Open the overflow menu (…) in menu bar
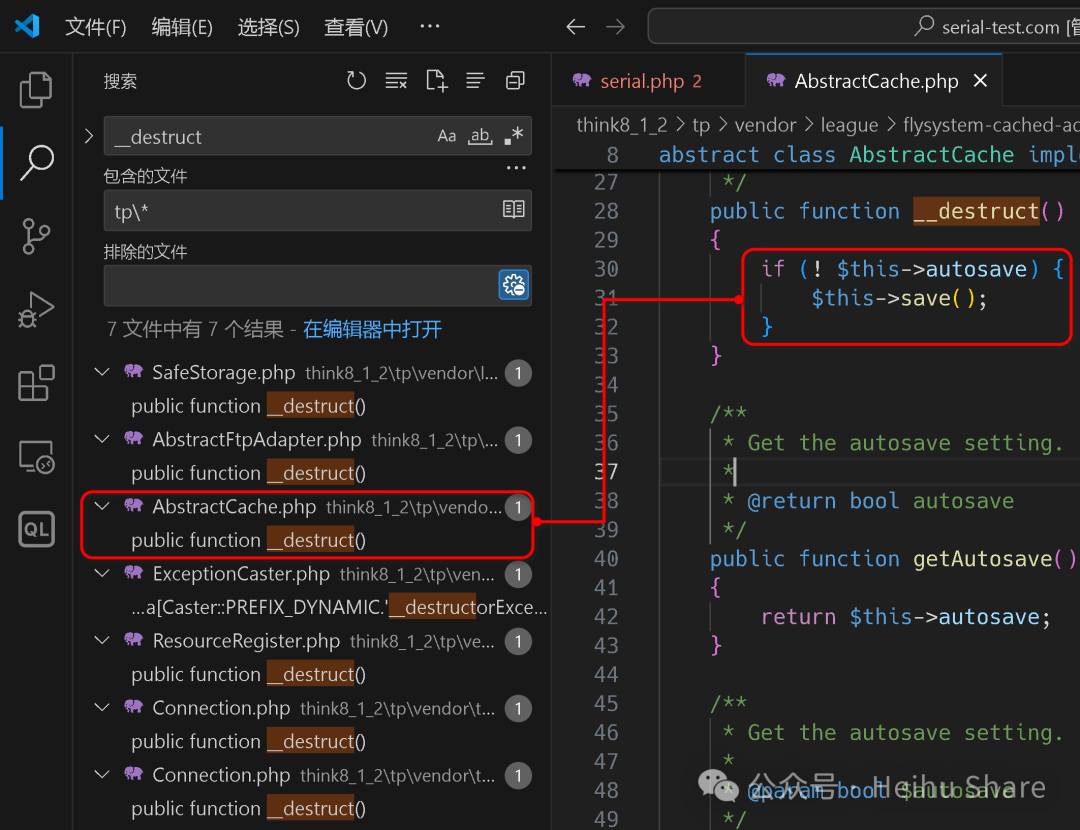 430,26
